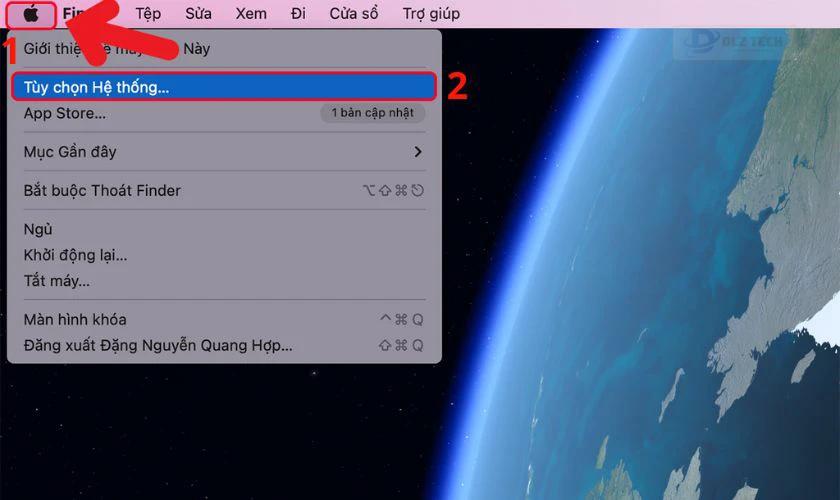Choose App Store… from the Apple menu

coord(224,113)
